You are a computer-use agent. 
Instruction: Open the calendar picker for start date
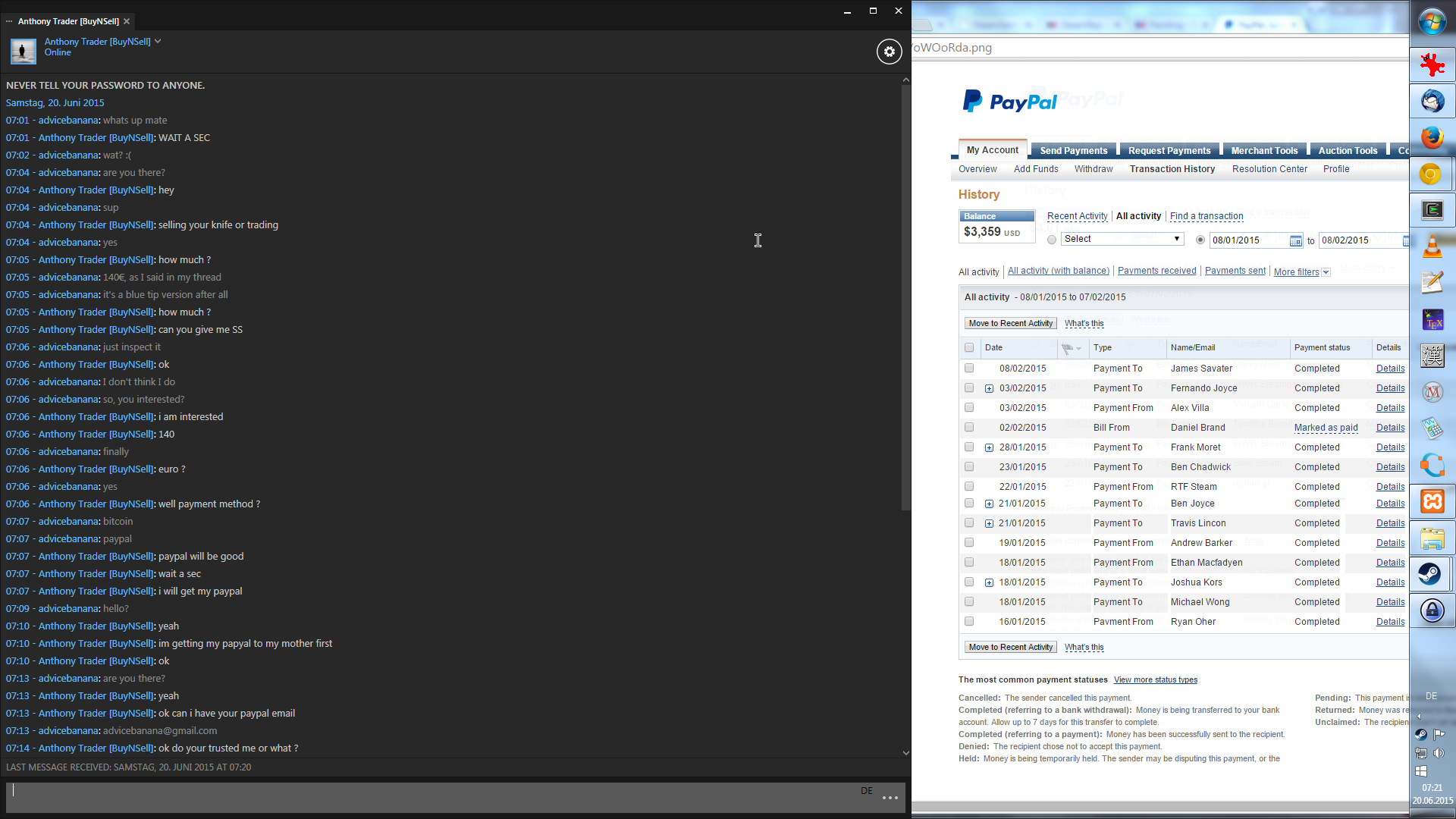click(1295, 240)
